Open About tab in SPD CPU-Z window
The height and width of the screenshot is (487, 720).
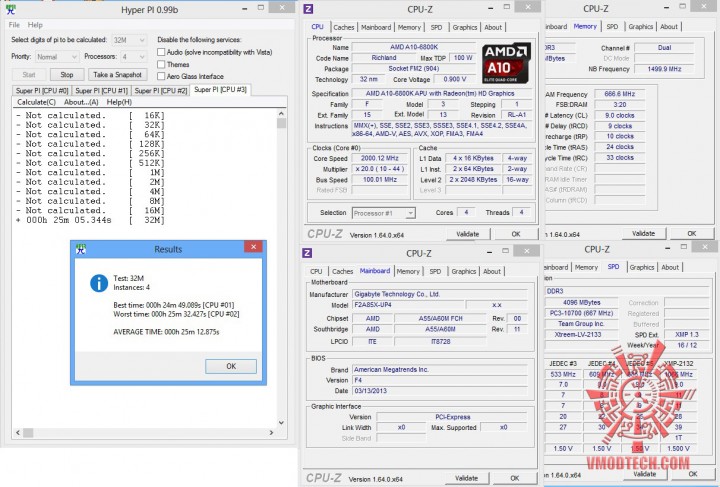pos(670,268)
